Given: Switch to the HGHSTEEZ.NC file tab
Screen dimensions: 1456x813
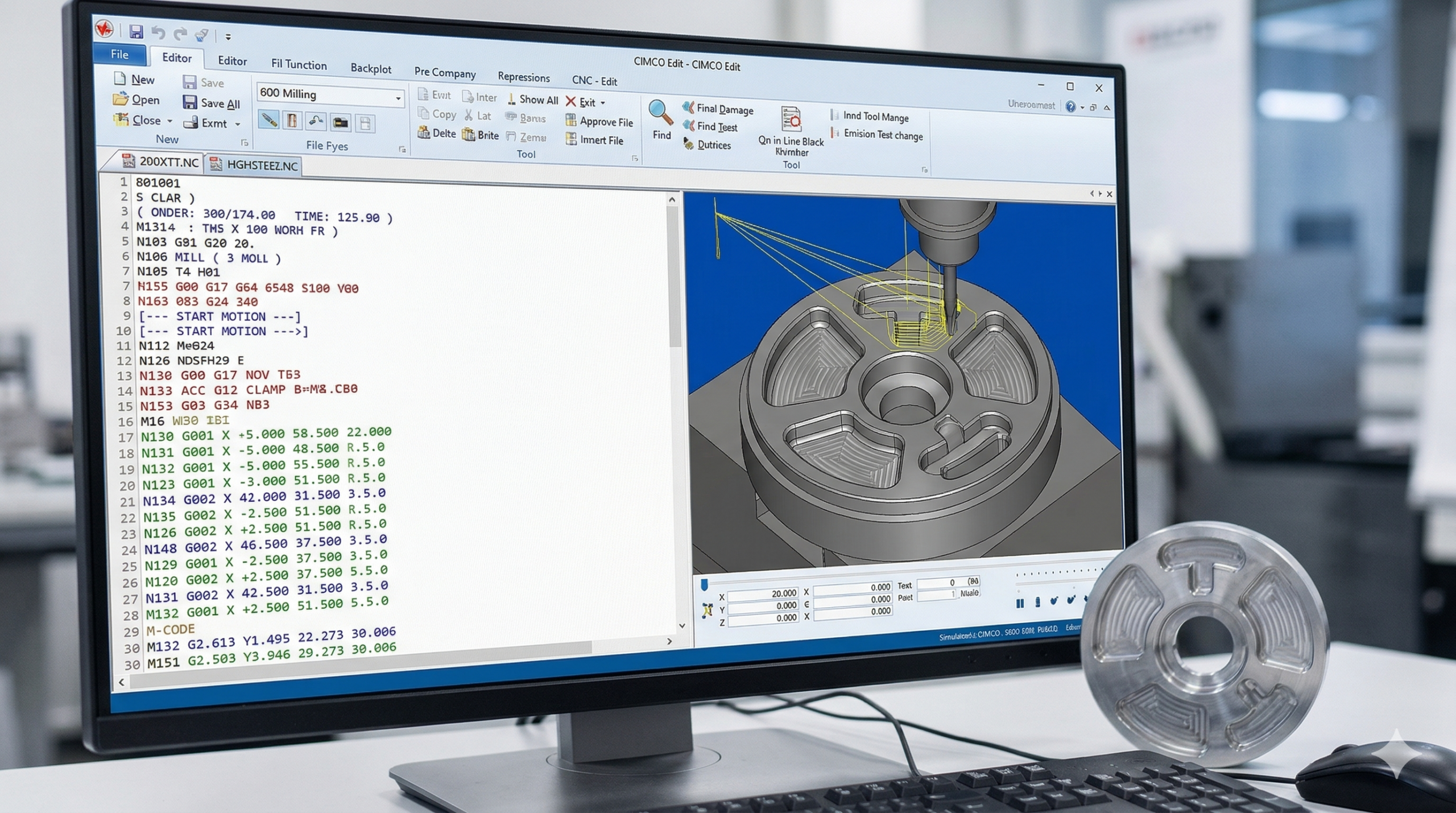Looking at the screenshot, I should point(254,165).
